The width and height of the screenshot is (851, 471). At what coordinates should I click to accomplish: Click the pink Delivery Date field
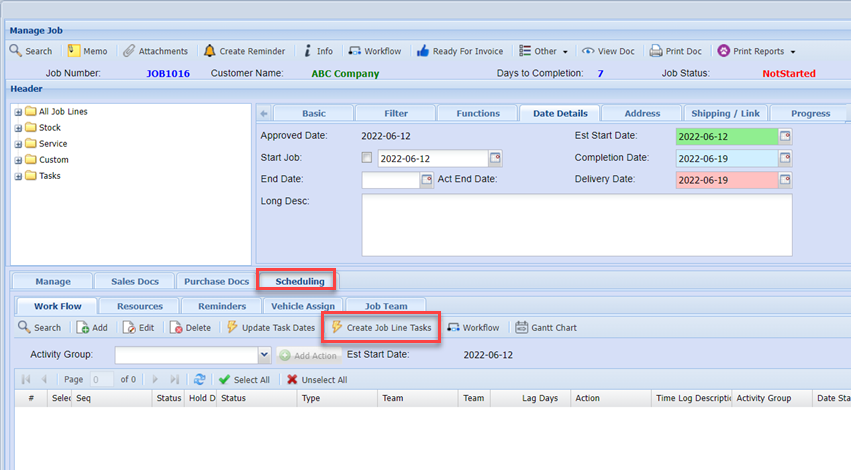[x=726, y=180]
